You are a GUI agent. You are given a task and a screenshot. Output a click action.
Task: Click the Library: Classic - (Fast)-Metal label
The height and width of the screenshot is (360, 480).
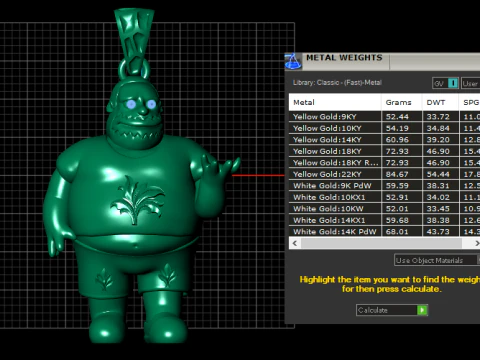[x=337, y=82]
